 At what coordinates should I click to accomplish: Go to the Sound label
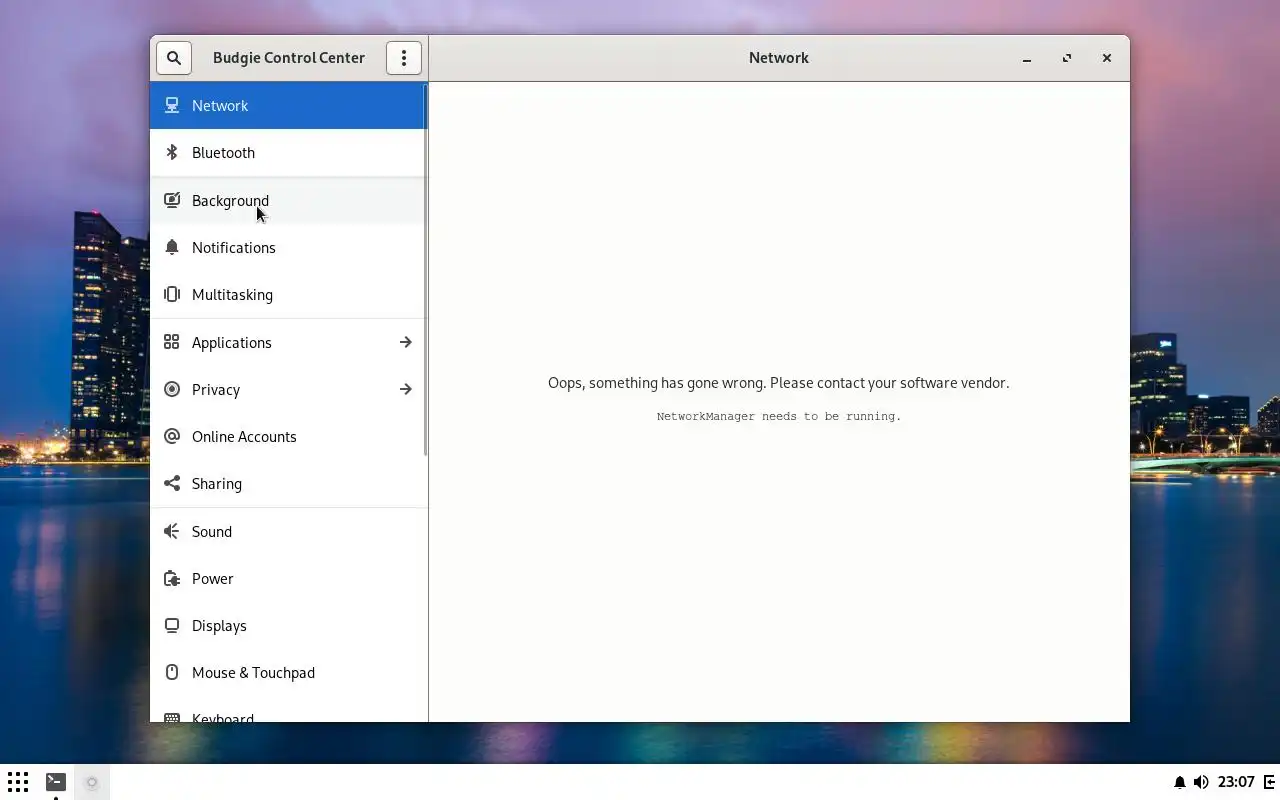212,531
